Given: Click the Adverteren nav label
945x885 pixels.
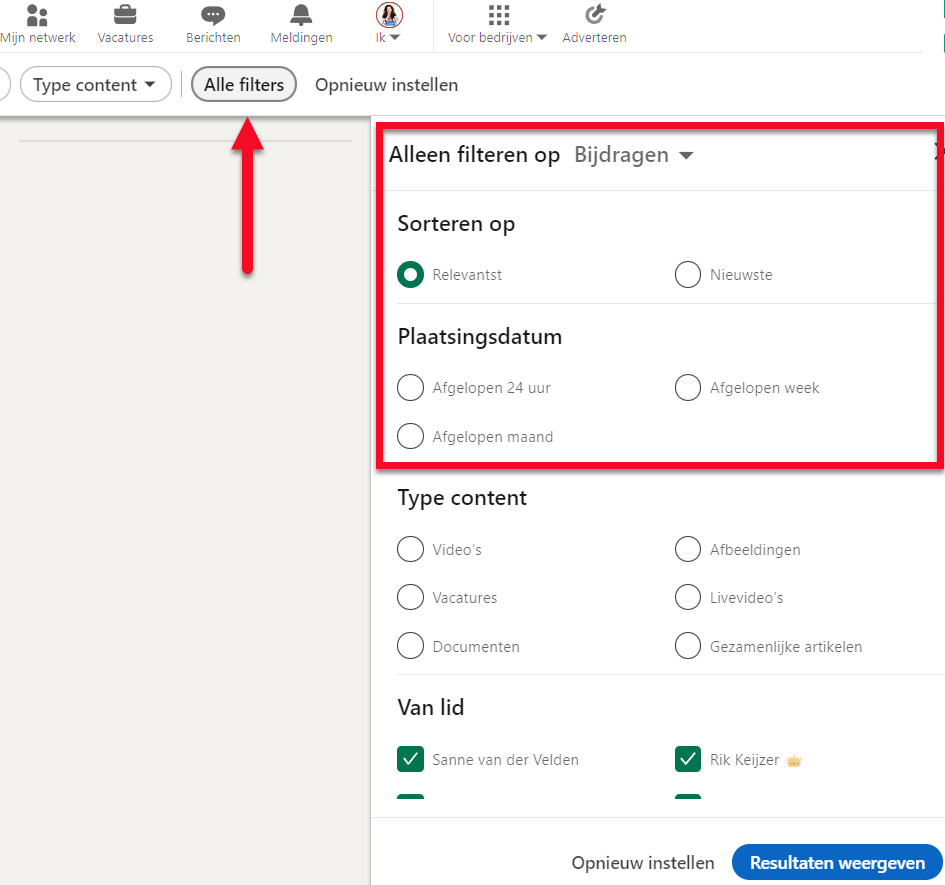Looking at the screenshot, I should coord(594,37).
